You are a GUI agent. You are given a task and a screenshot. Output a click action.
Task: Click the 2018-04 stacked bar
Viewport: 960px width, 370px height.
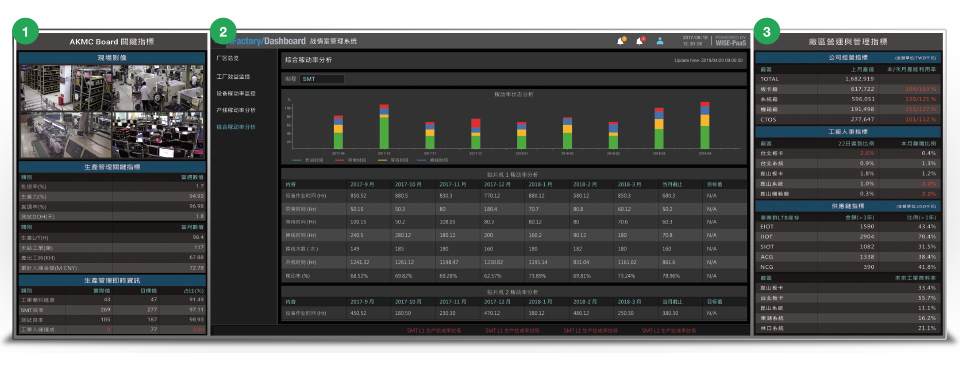coord(705,126)
